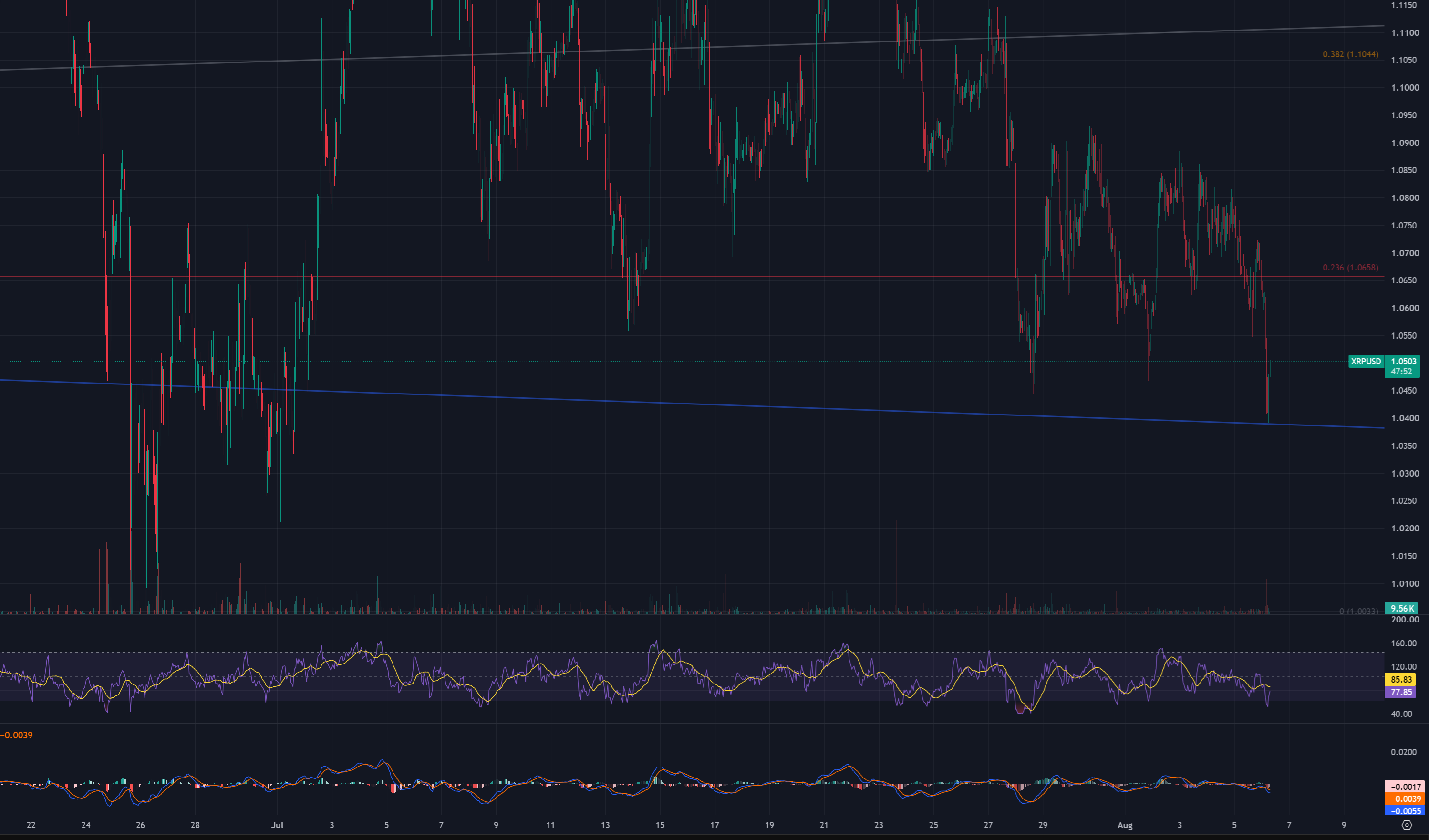Click the 1.0550 price scale label

[x=1403, y=336]
